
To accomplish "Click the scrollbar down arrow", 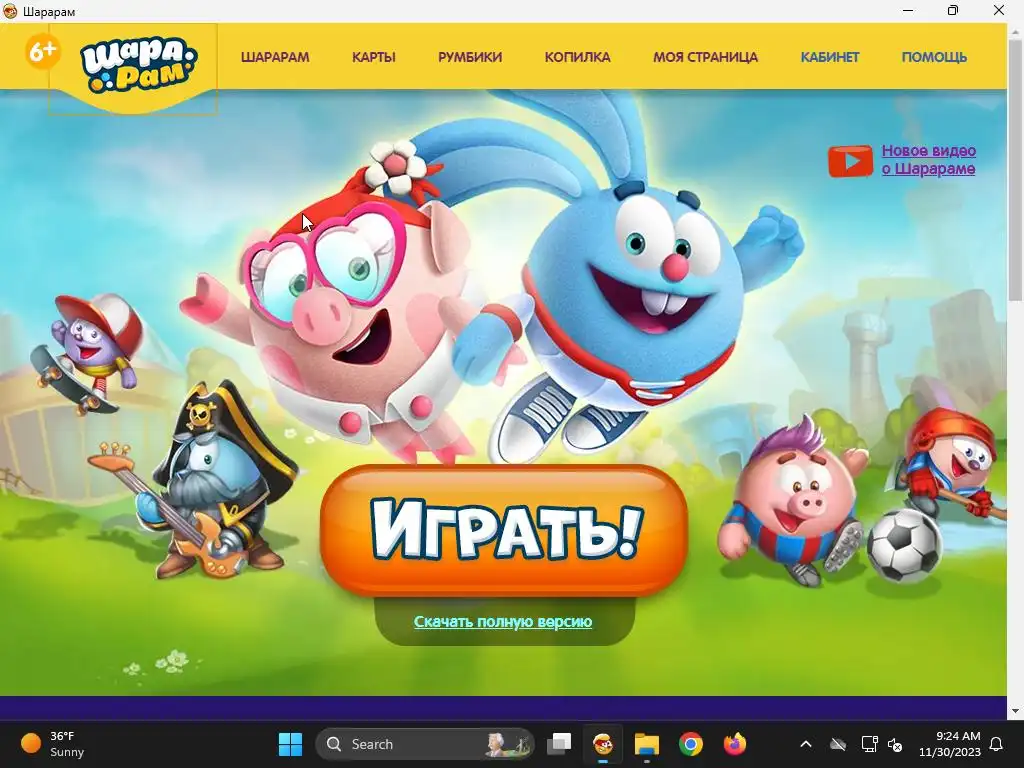I will click(x=1016, y=711).
